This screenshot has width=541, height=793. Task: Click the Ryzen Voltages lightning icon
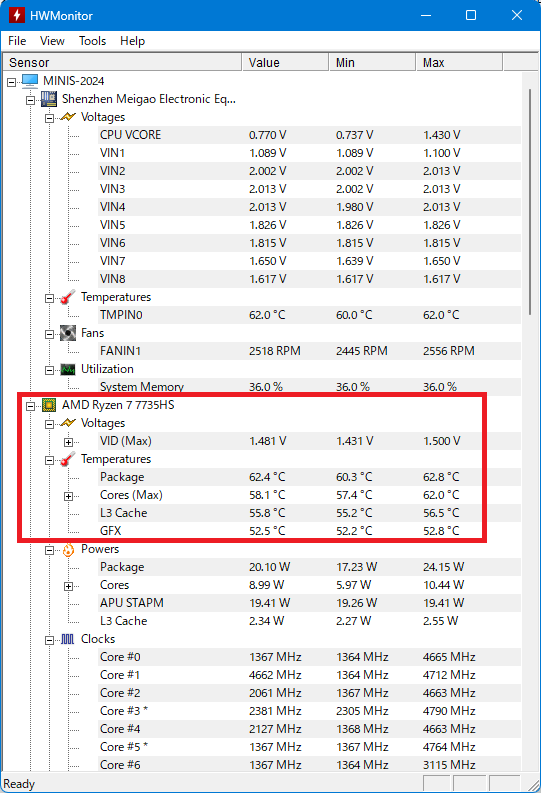pos(68,423)
